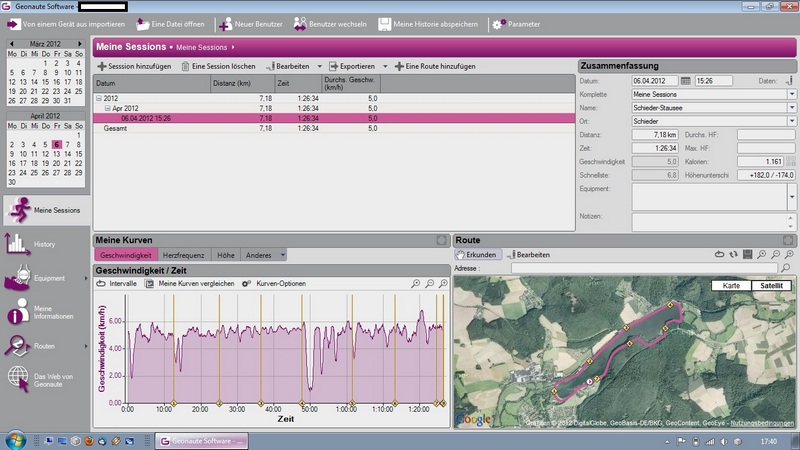Image resolution: width=800 pixels, height=450 pixels.
Task: Click Von einem Gerät aus importieren
Action: [66, 24]
